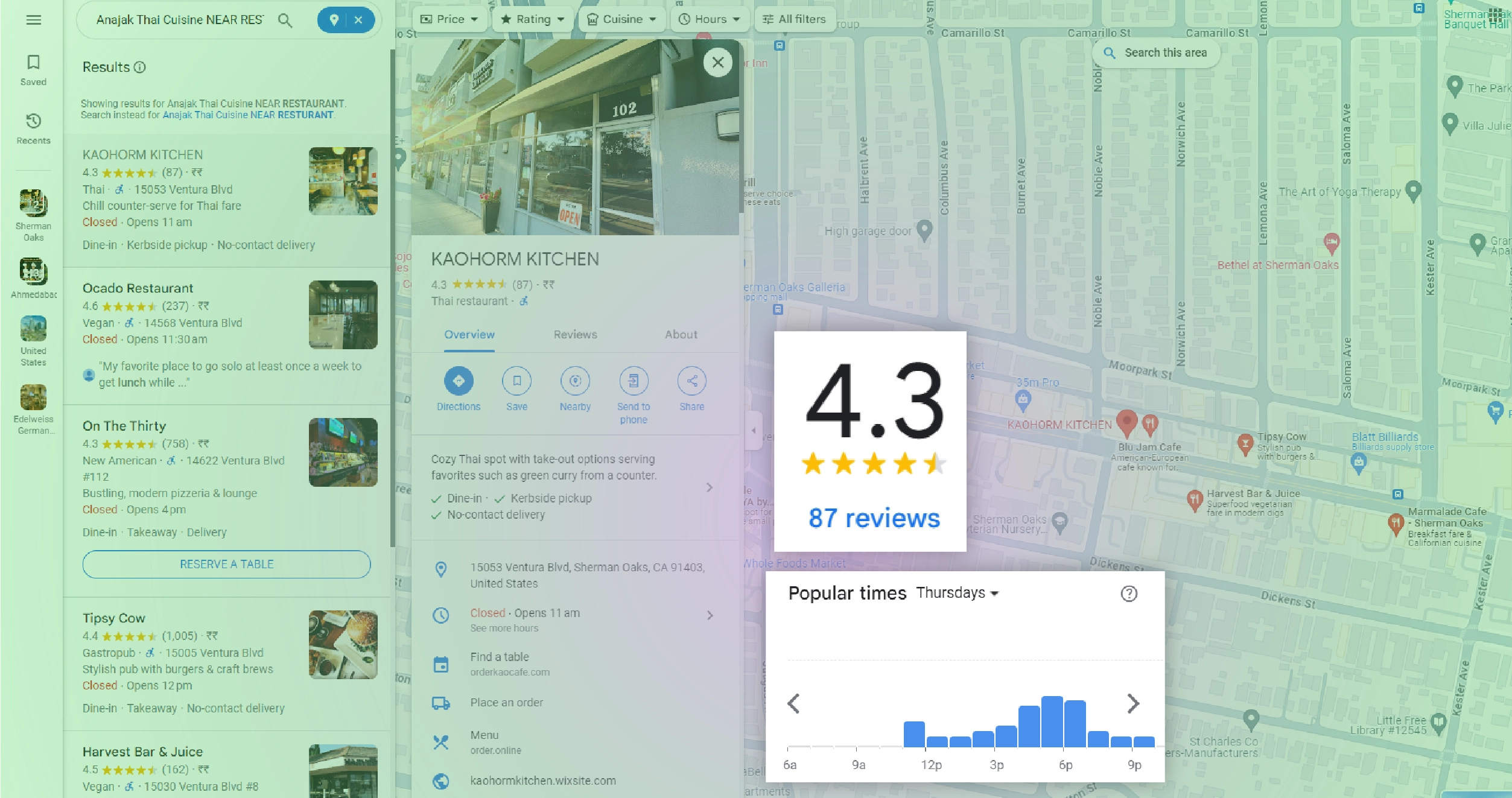Switch to the About tab
The height and width of the screenshot is (798, 1512).
click(680, 335)
